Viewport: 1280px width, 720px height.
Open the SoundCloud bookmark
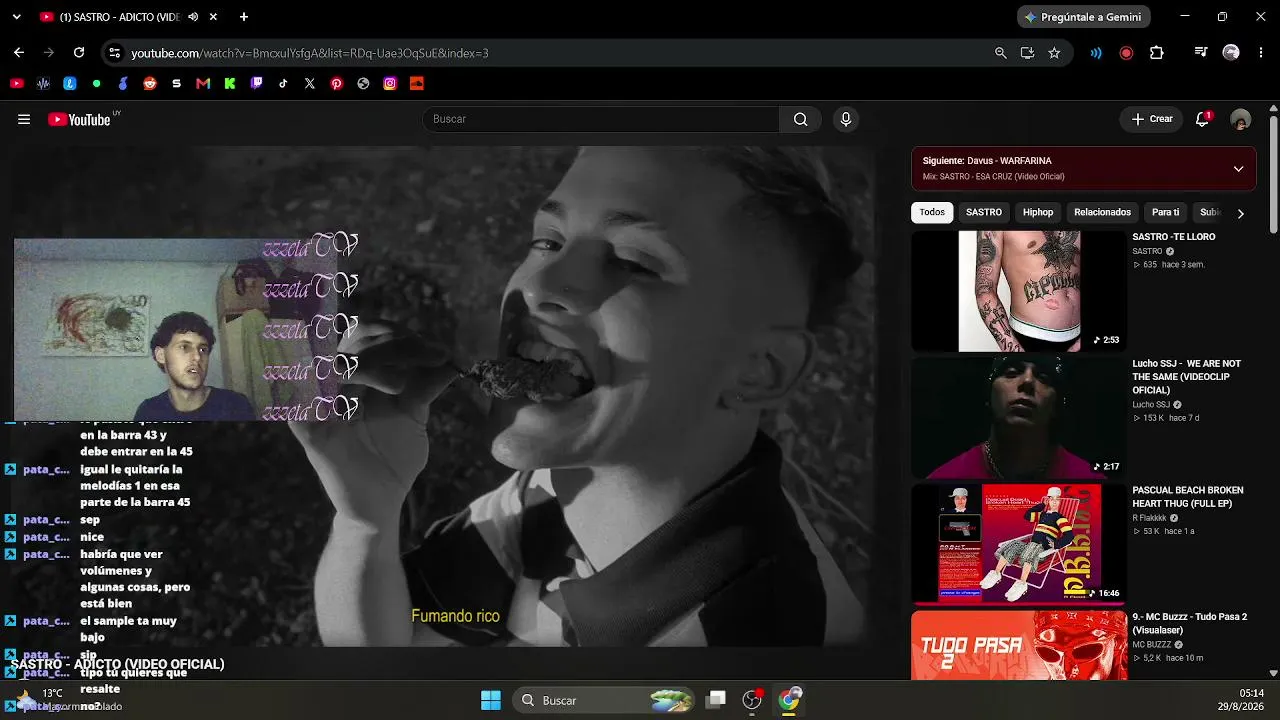[x=417, y=84]
